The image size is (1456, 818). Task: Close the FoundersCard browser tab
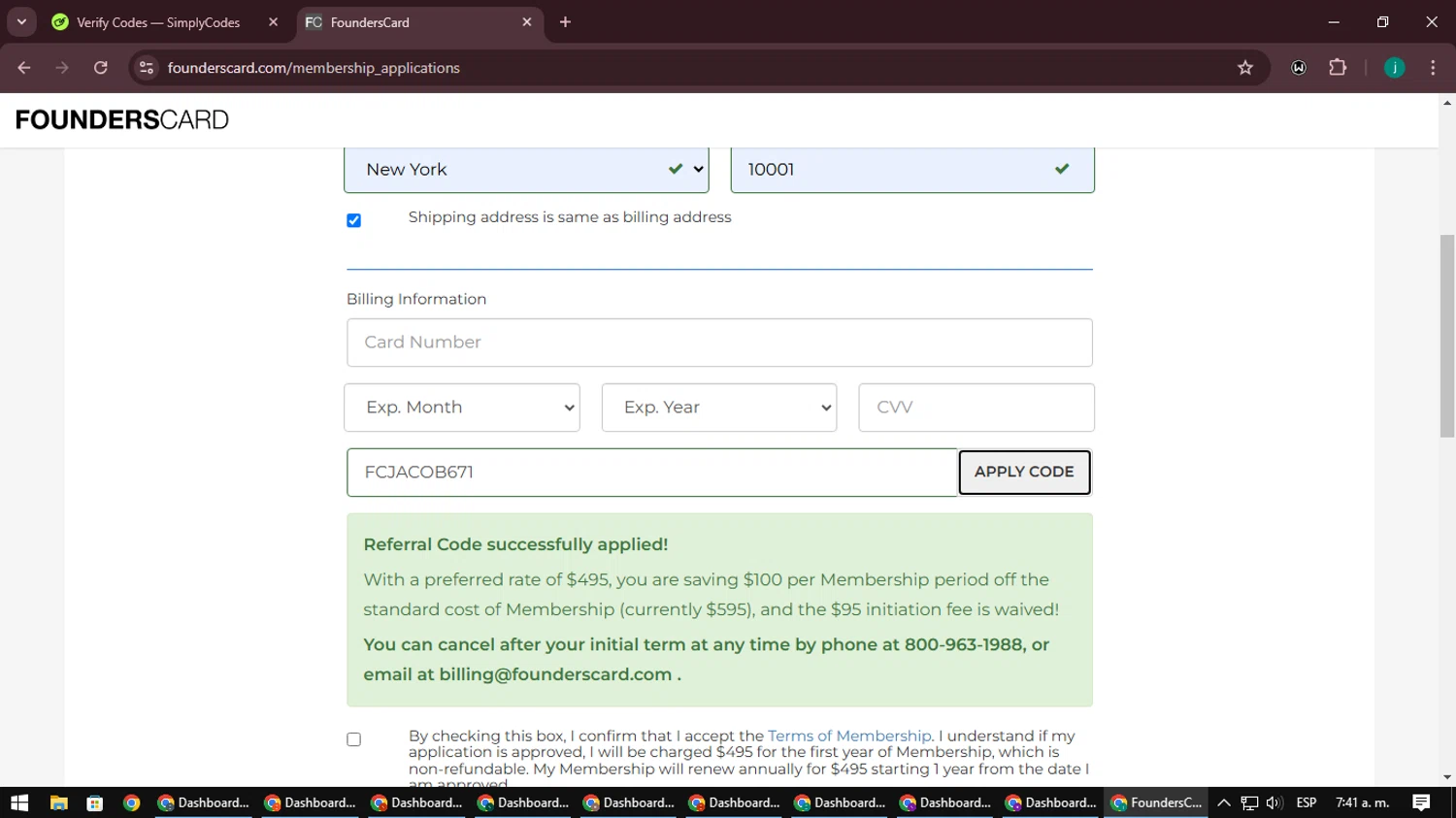[x=527, y=22]
